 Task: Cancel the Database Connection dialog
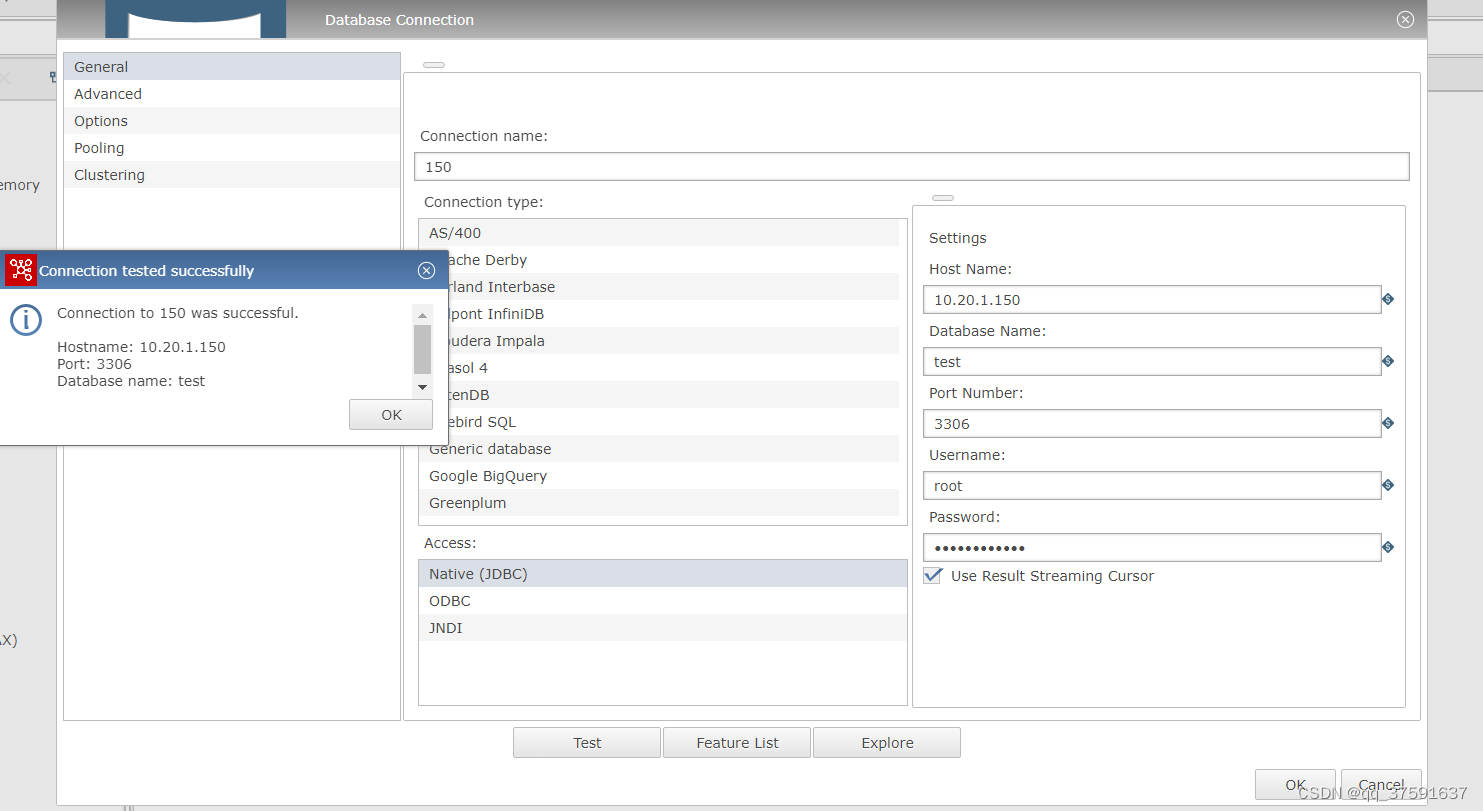pyautogui.click(x=1381, y=784)
